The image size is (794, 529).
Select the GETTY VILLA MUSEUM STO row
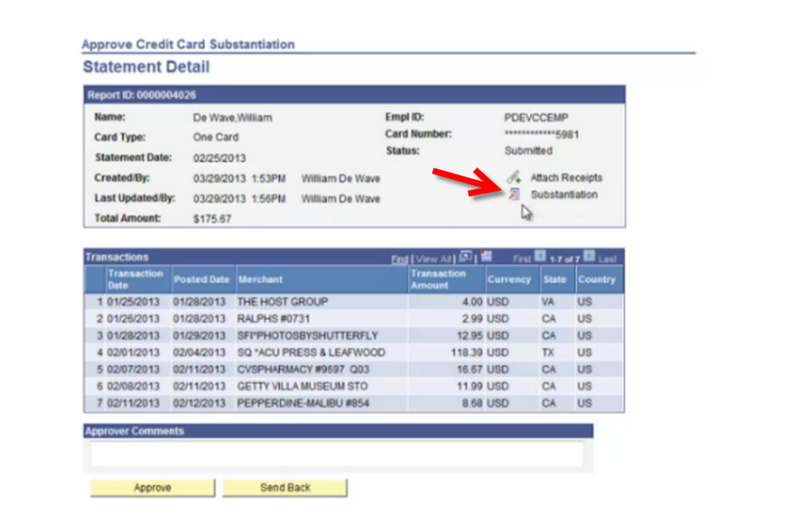coord(288,386)
